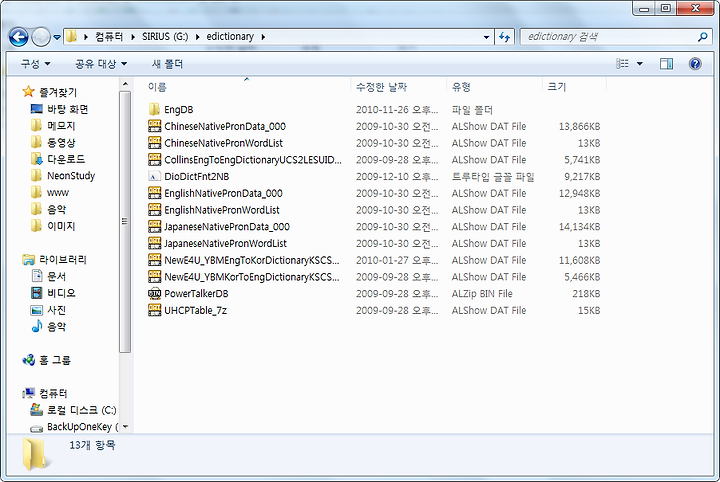
Task: Select edictionary in the address breadcrumb
Action: pyautogui.click(x=230, y=37)
